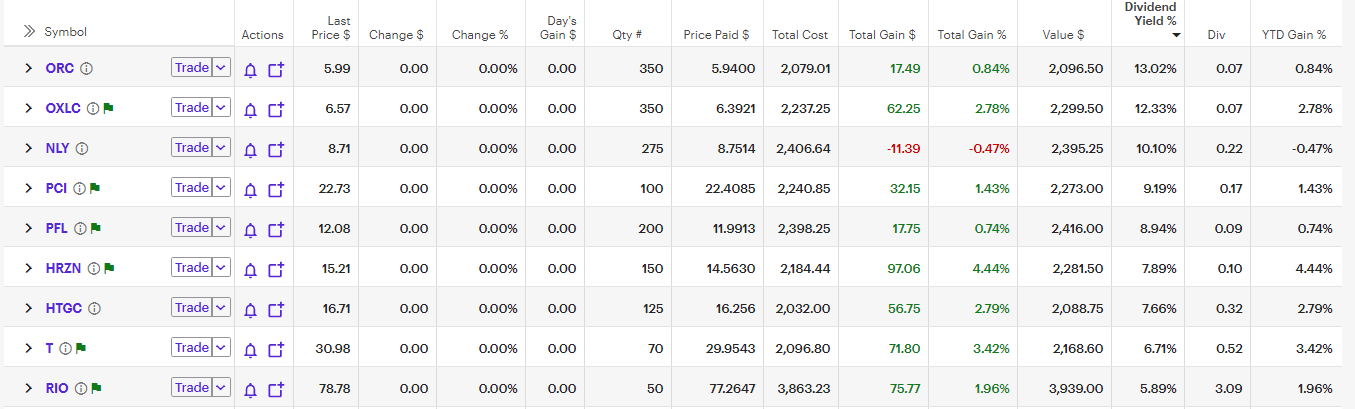Sort by Total Gain $ column header
This screenshot has width=1355, height=409.
[x=882, y=35]
